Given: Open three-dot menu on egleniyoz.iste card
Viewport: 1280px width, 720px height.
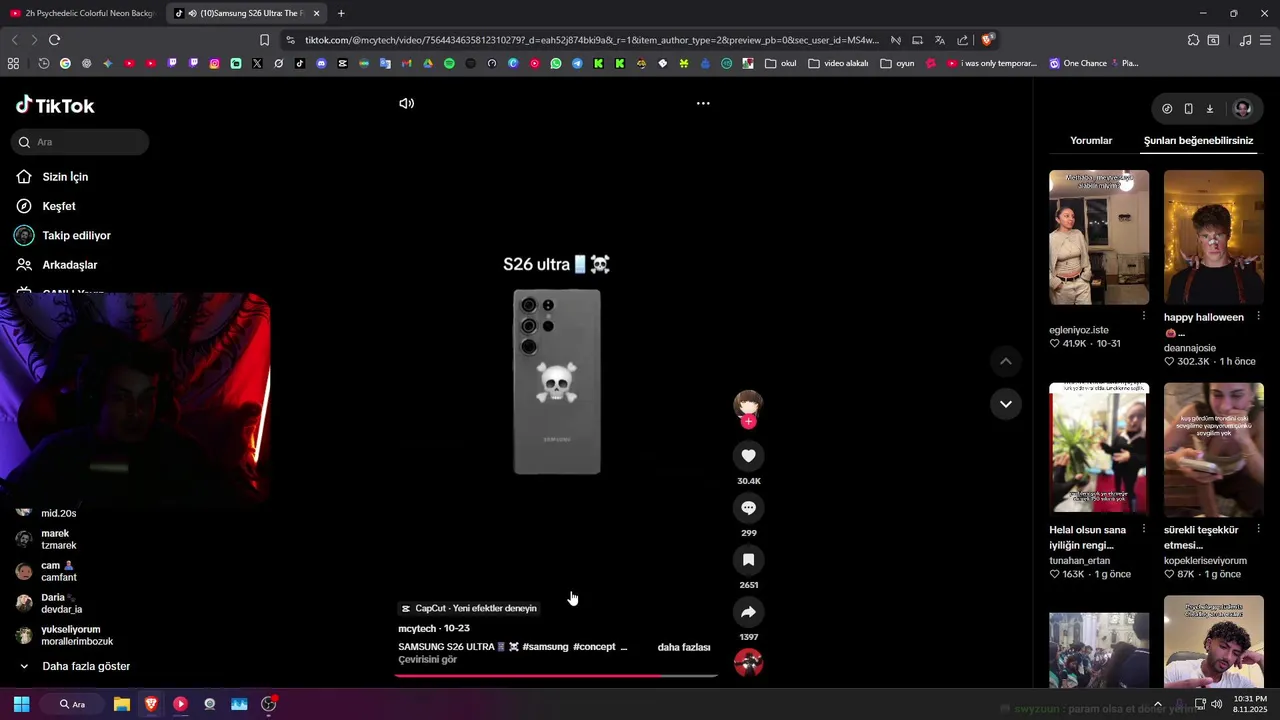Looking at the screenshot, I should 1144,316.
